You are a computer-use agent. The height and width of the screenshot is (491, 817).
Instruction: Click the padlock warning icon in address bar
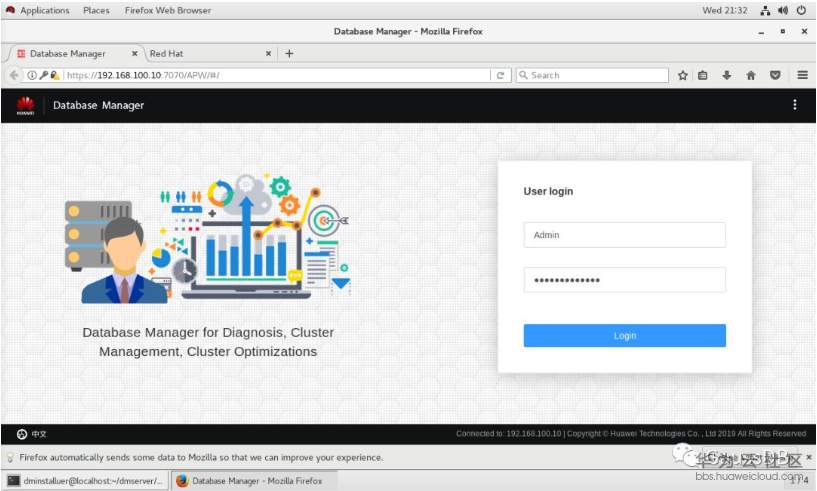(x=55, y=75)
